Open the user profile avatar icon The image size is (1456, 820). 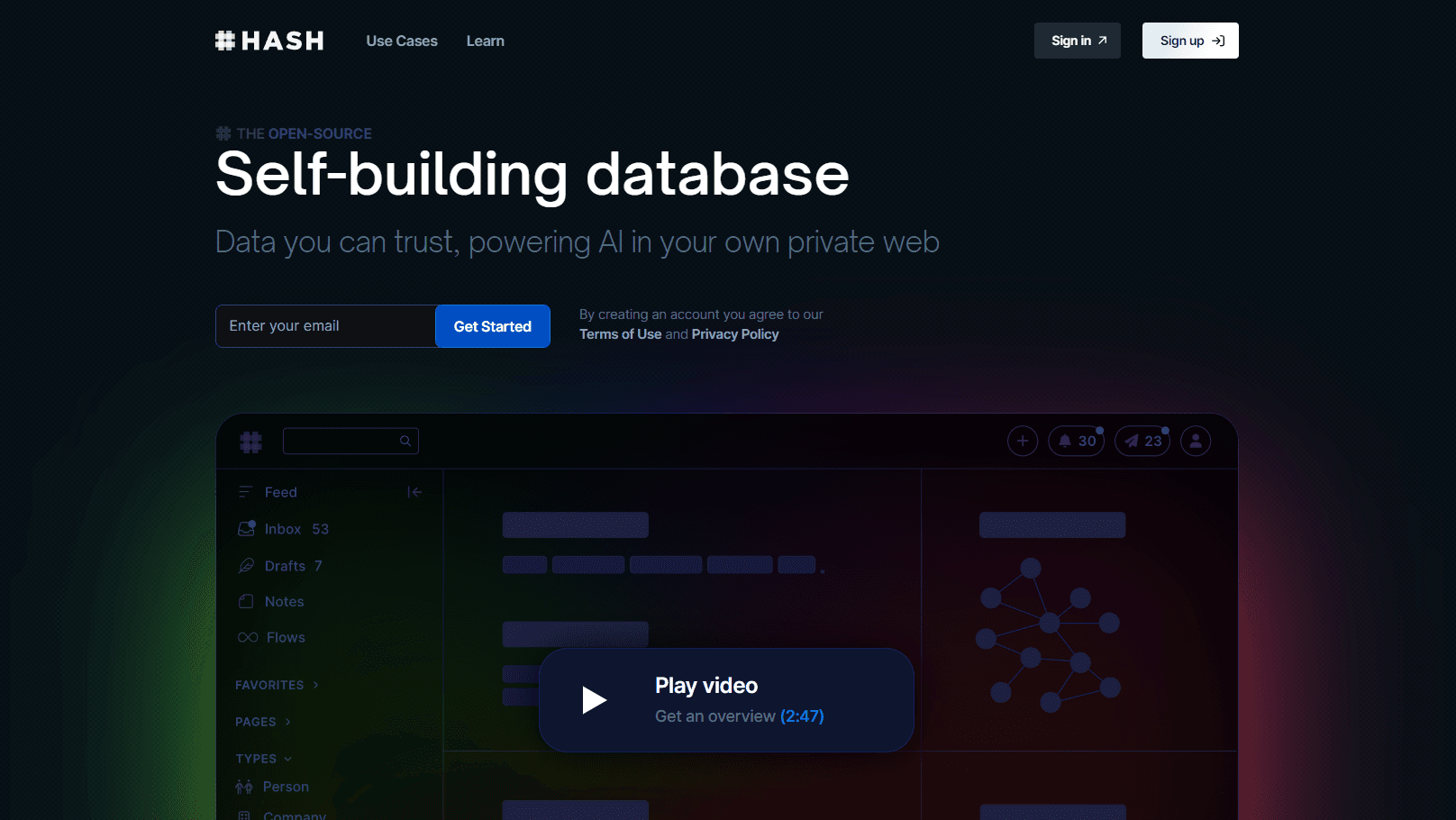click(1196, 441)
